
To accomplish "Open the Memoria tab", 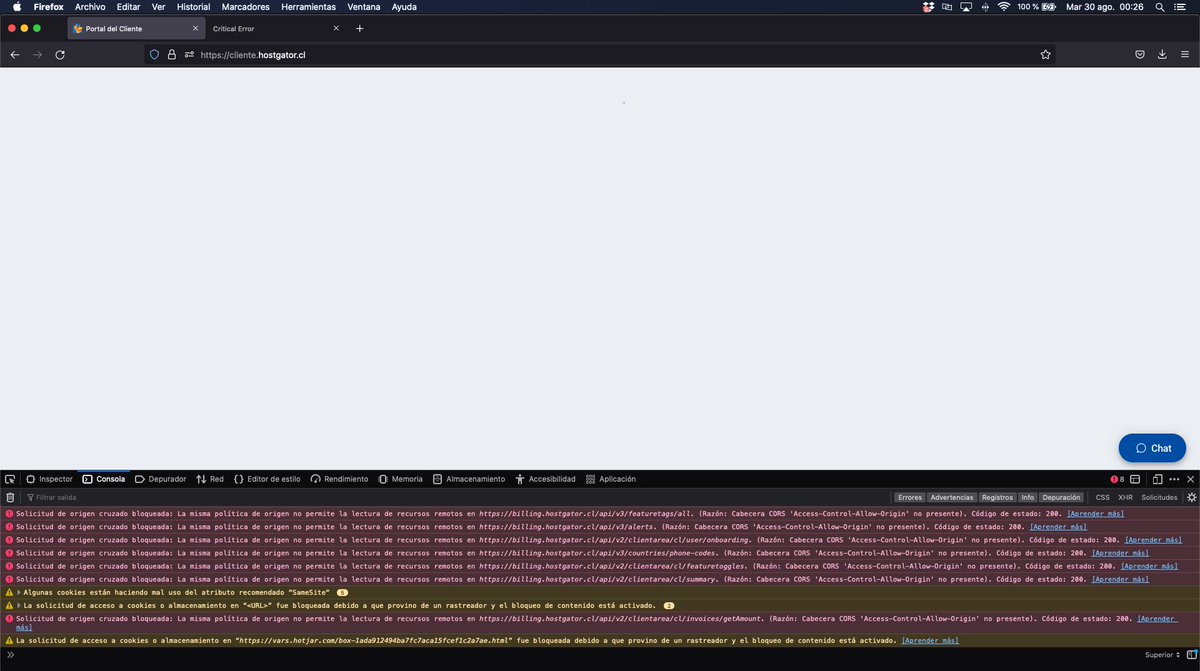I will 400,479.
